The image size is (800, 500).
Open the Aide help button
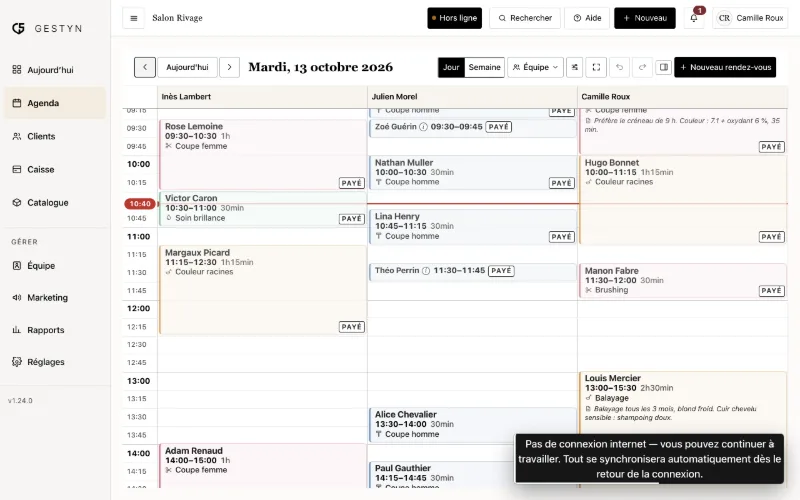(x=587, y=18)
